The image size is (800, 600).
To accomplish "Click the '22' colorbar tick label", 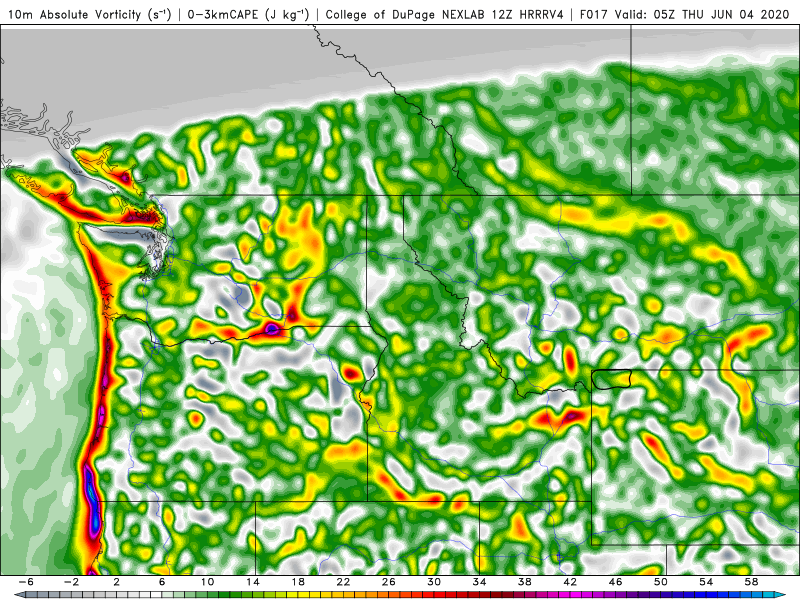I will tap(343, 582).
